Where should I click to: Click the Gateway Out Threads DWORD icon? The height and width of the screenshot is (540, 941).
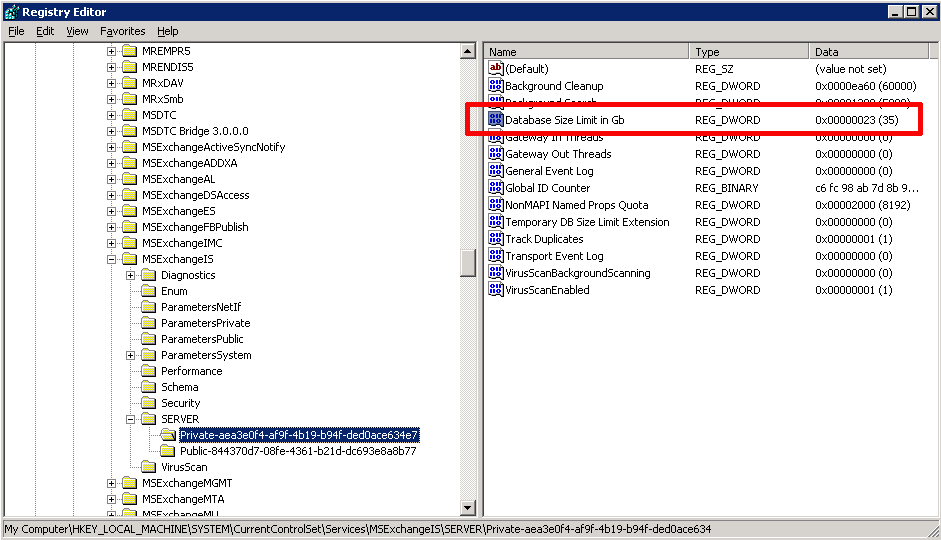tap(496, 154)
